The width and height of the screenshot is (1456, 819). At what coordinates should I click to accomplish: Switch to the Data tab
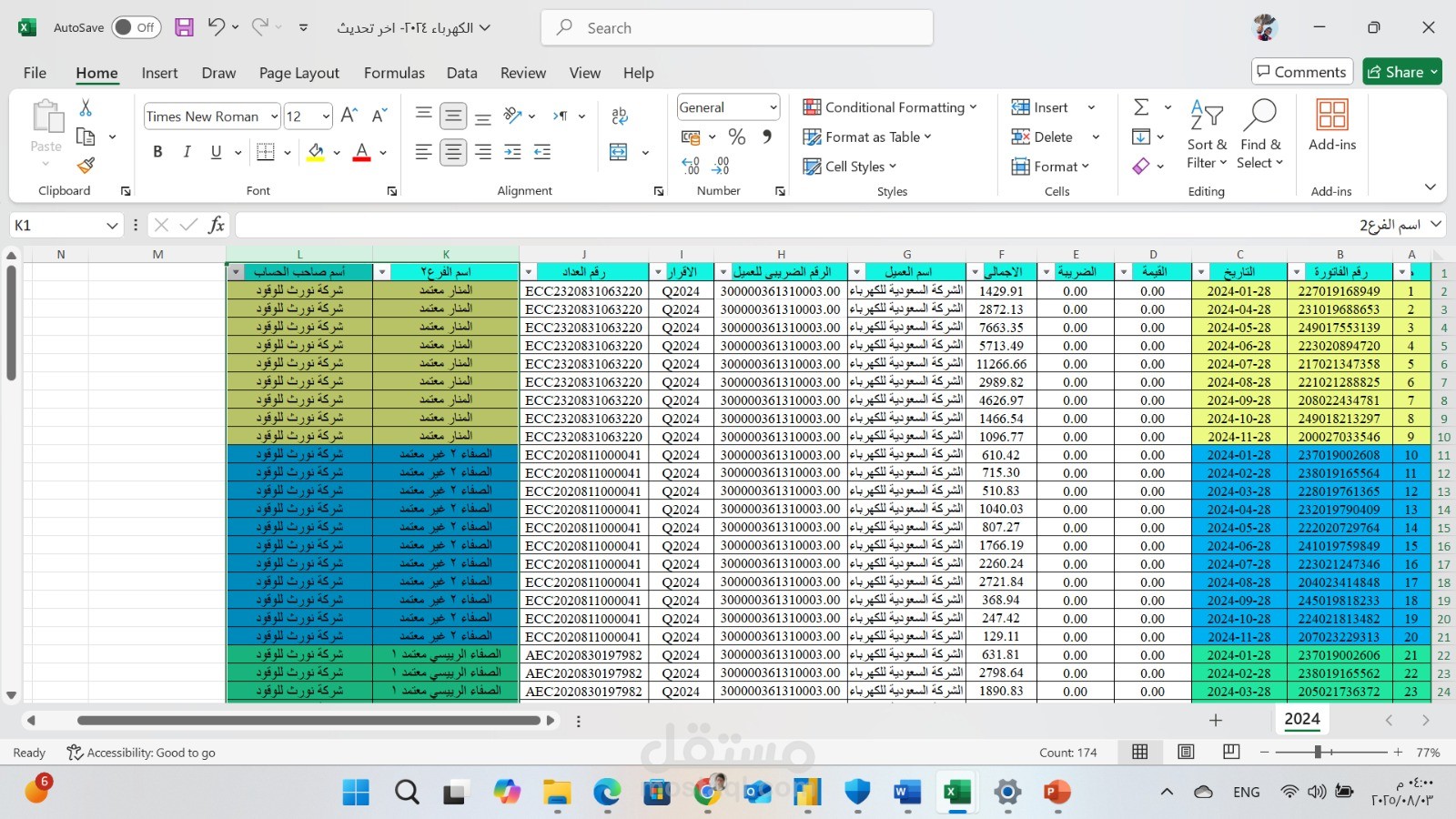(461, 73)
